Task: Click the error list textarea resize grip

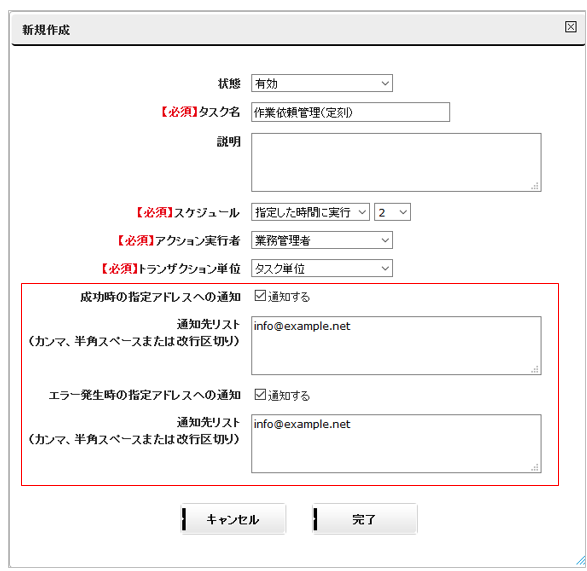Action: coord(535,467)
